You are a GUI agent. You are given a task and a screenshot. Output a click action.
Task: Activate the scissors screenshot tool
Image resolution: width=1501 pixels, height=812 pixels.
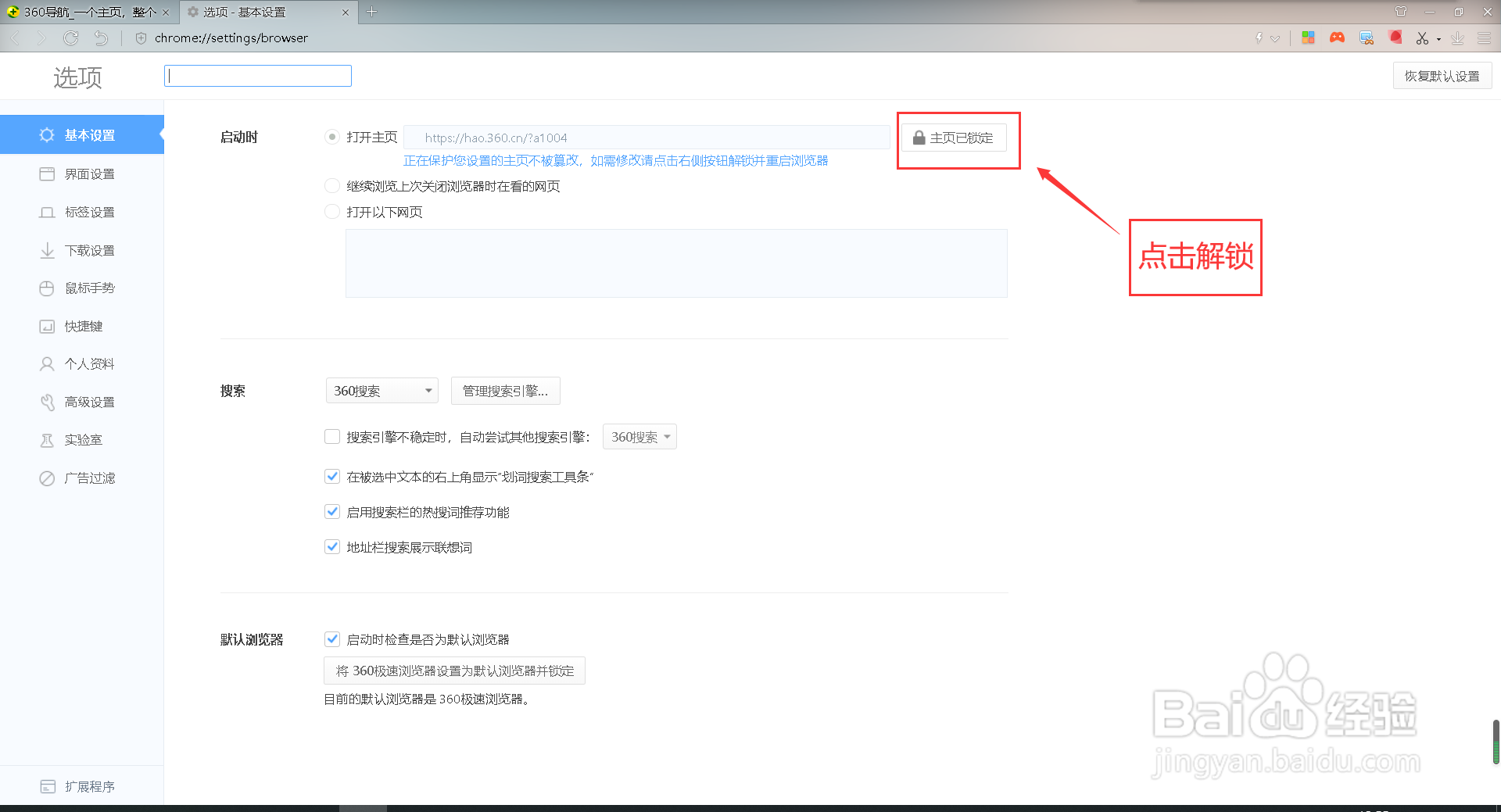[x=1422, y=38]
